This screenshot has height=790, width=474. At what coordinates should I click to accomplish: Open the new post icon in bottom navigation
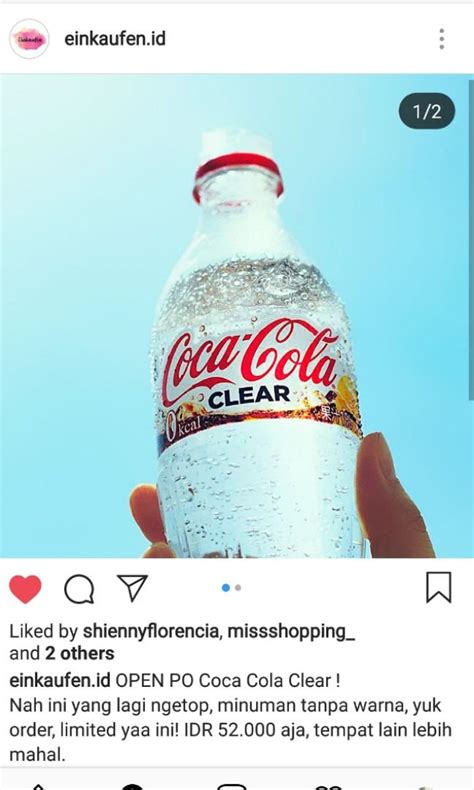point(232,786)
